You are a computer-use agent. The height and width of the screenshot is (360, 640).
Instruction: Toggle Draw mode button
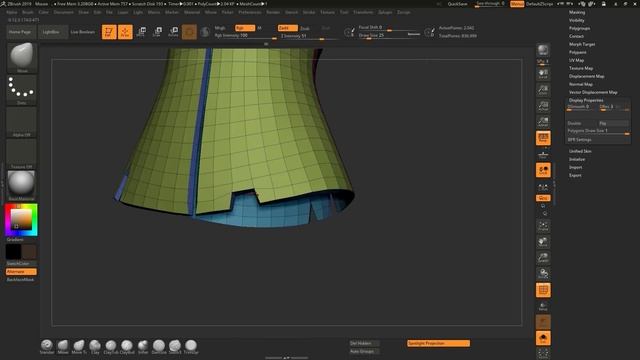125,32
